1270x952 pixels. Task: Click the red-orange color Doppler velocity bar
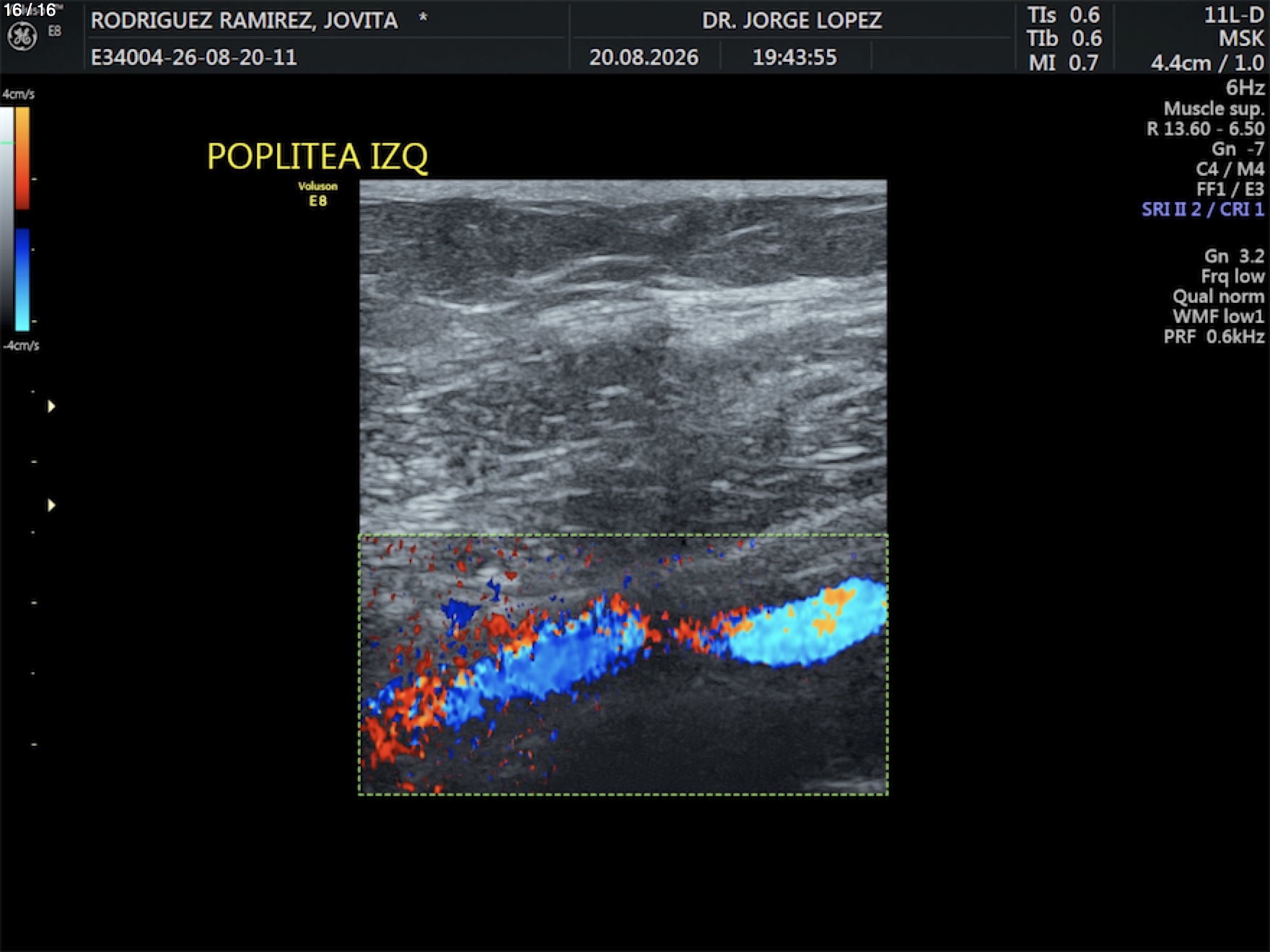[x=22, y=159]
